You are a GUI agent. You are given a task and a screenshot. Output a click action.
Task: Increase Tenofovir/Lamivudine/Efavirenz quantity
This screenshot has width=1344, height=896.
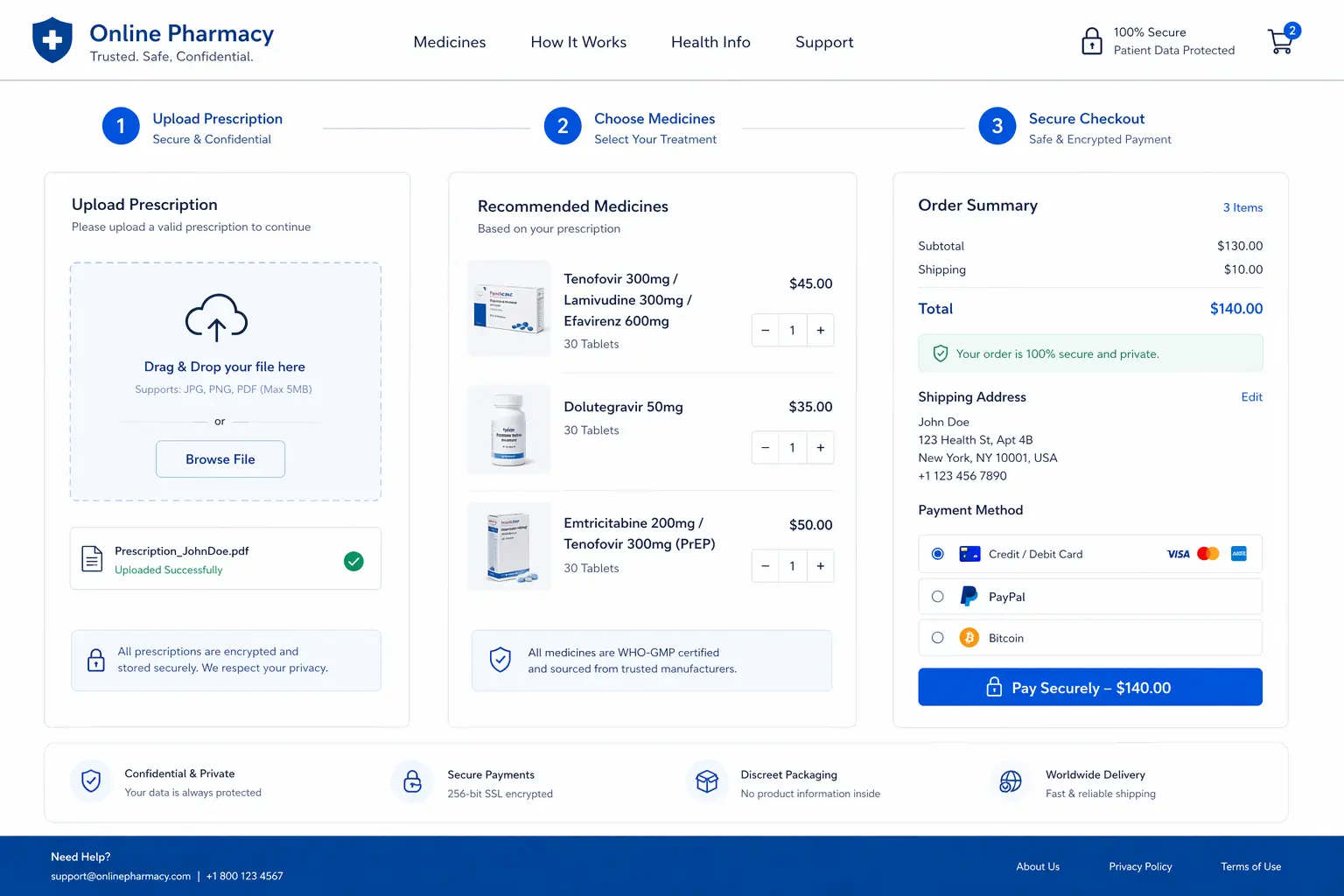pyautogui.click(x=820, y=331)
